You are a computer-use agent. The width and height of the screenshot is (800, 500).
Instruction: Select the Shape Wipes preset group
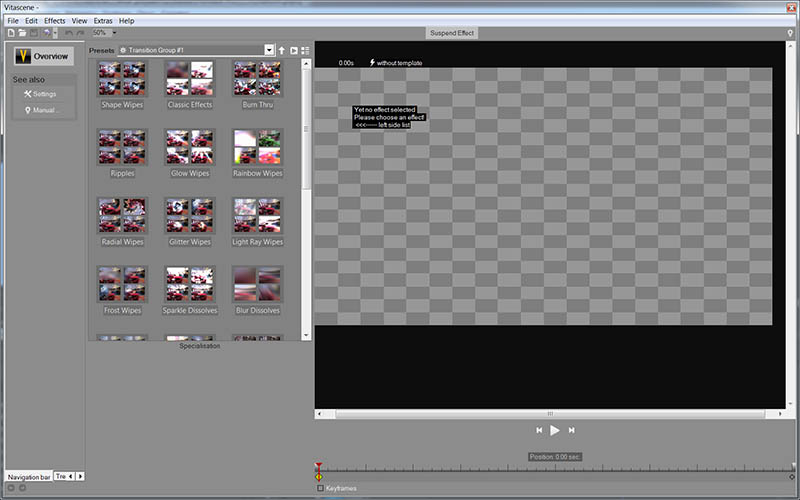pos(122,85)
